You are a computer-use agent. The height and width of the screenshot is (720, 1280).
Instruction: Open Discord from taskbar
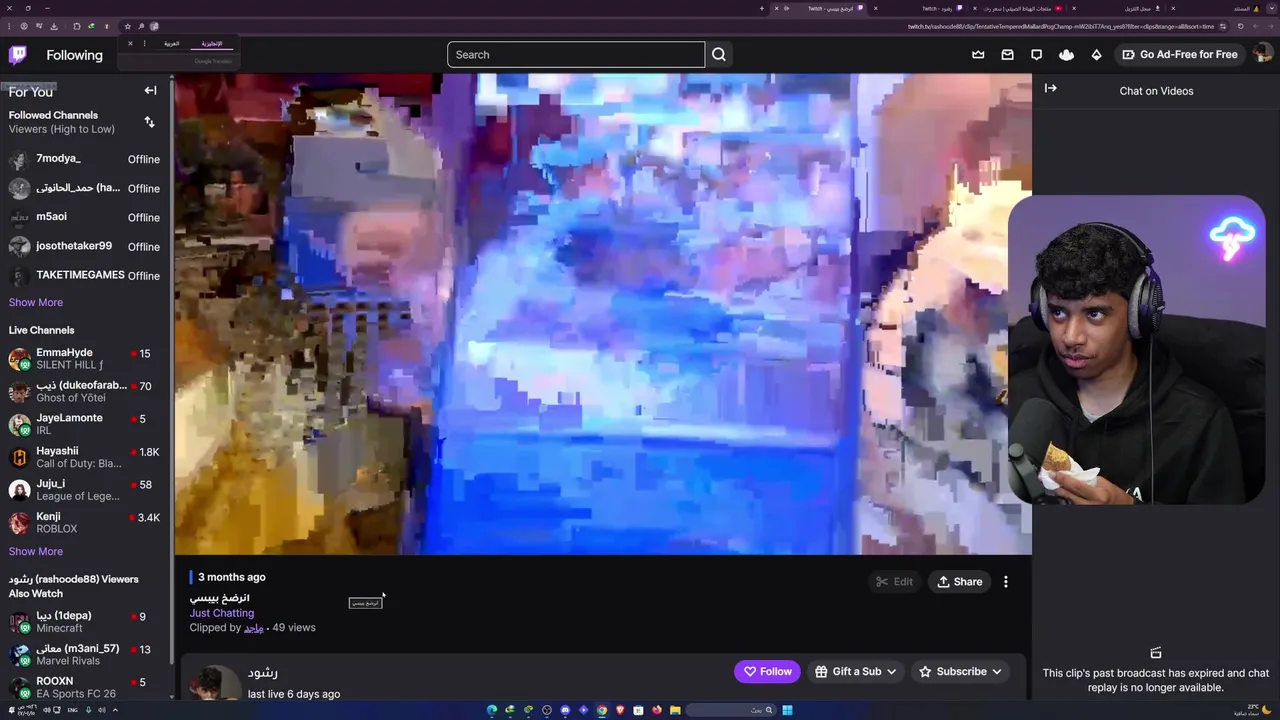click(x=565, y=710)
